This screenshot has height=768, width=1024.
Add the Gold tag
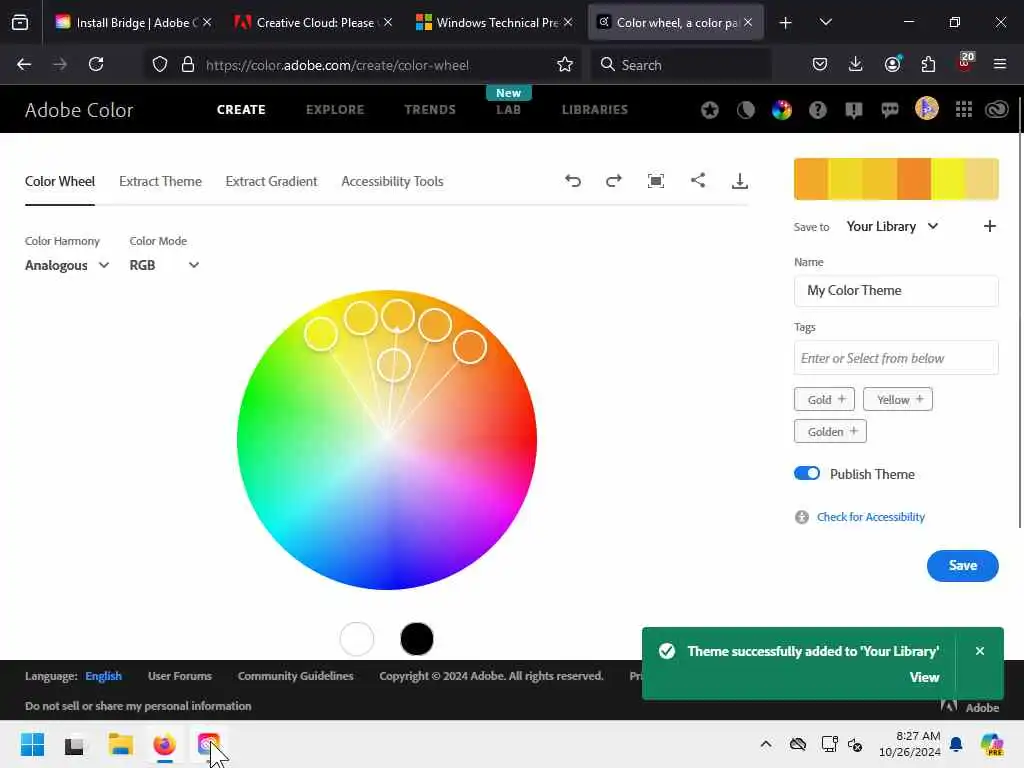pos(824,399)
